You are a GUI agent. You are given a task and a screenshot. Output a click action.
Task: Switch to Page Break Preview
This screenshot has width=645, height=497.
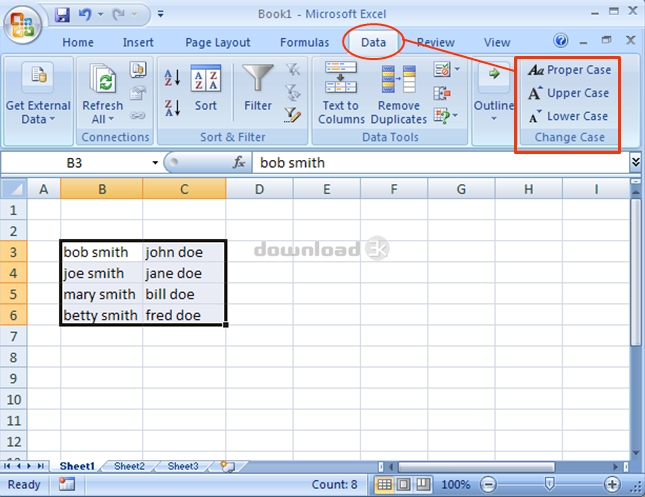(x=422, y=484)
